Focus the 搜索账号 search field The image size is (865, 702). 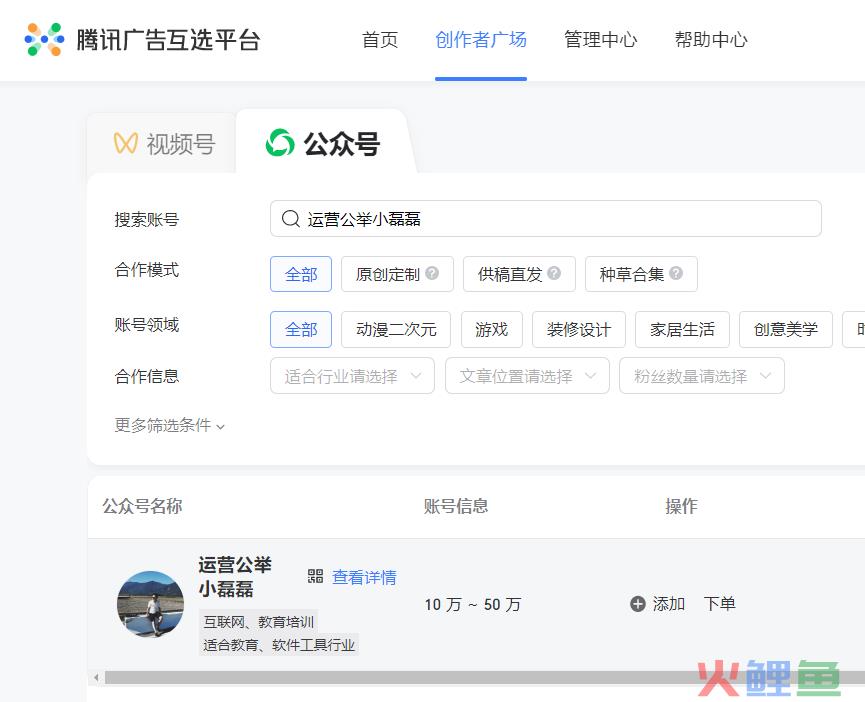click(x=546, y=219)
